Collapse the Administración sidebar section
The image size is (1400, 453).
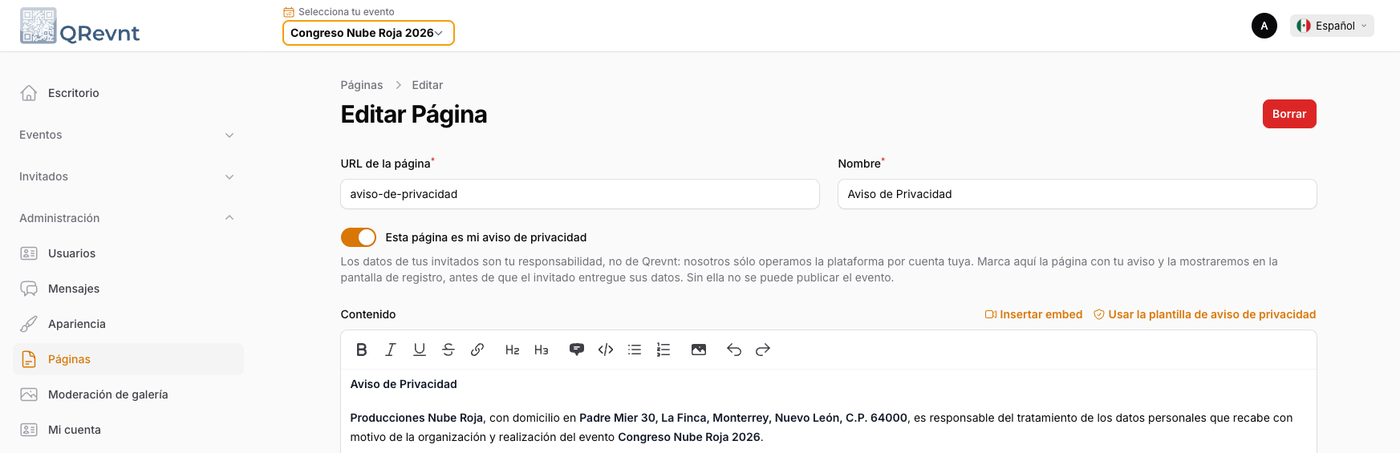[128, 218]
